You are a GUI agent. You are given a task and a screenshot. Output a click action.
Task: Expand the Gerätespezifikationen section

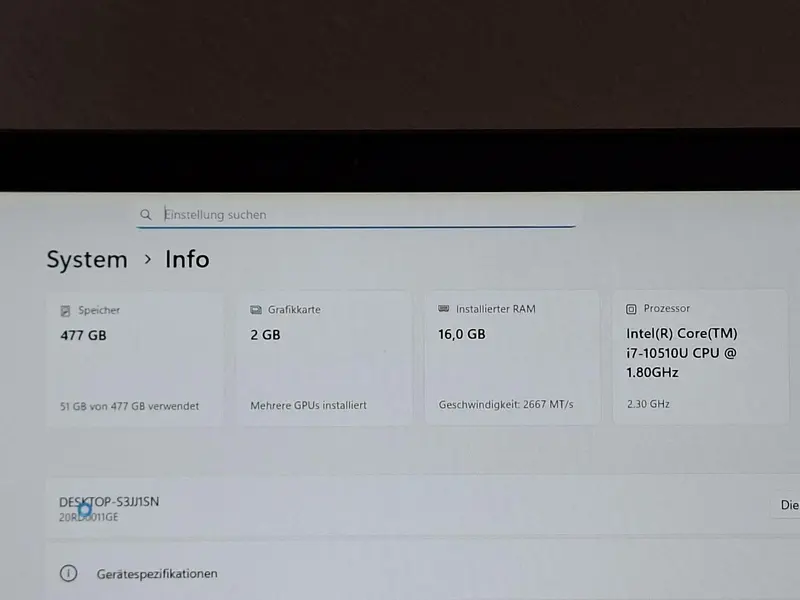click(x=423, y=572)
